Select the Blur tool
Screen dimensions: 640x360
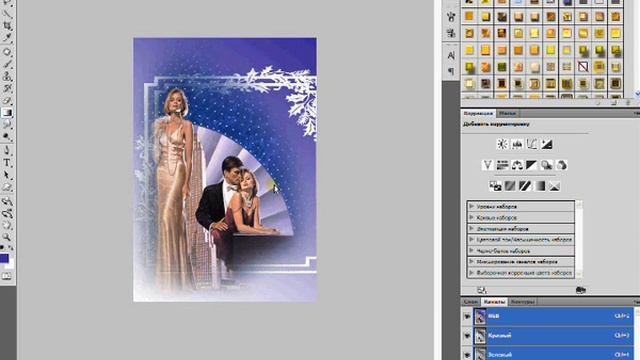pyautogui.click(x=7, y=124)
